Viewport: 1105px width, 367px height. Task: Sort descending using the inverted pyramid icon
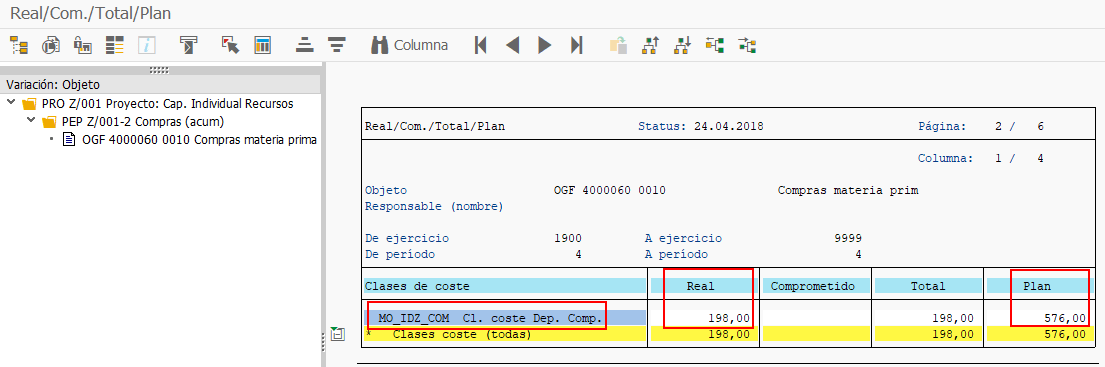pyautogui.click(x=338, y=46)
